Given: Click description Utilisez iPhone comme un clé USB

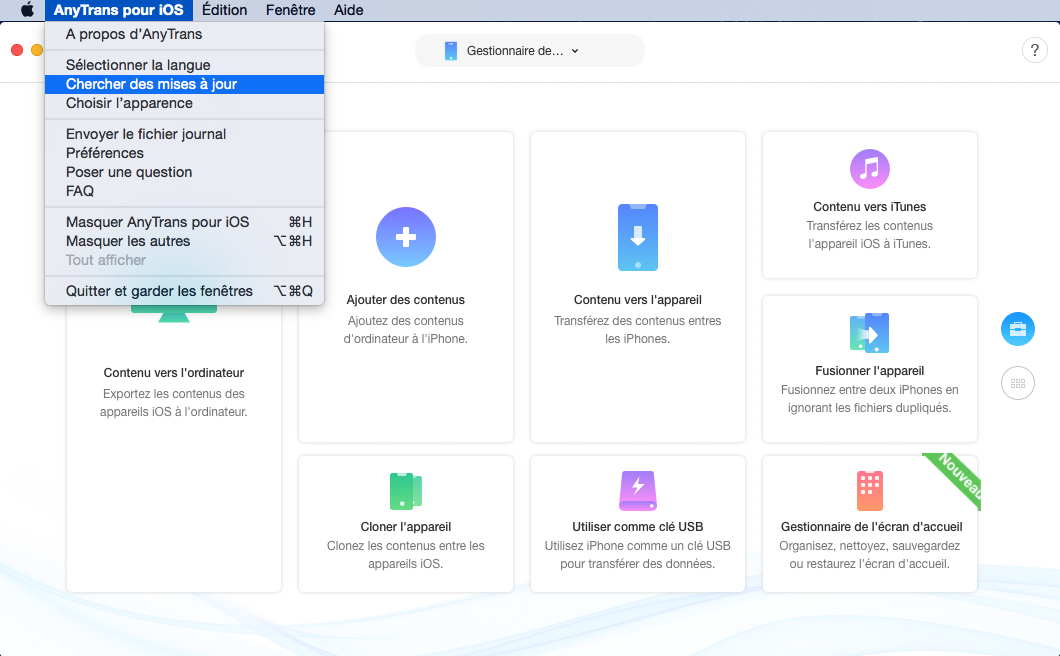Looking at the screenshot, I should point(637,555).
